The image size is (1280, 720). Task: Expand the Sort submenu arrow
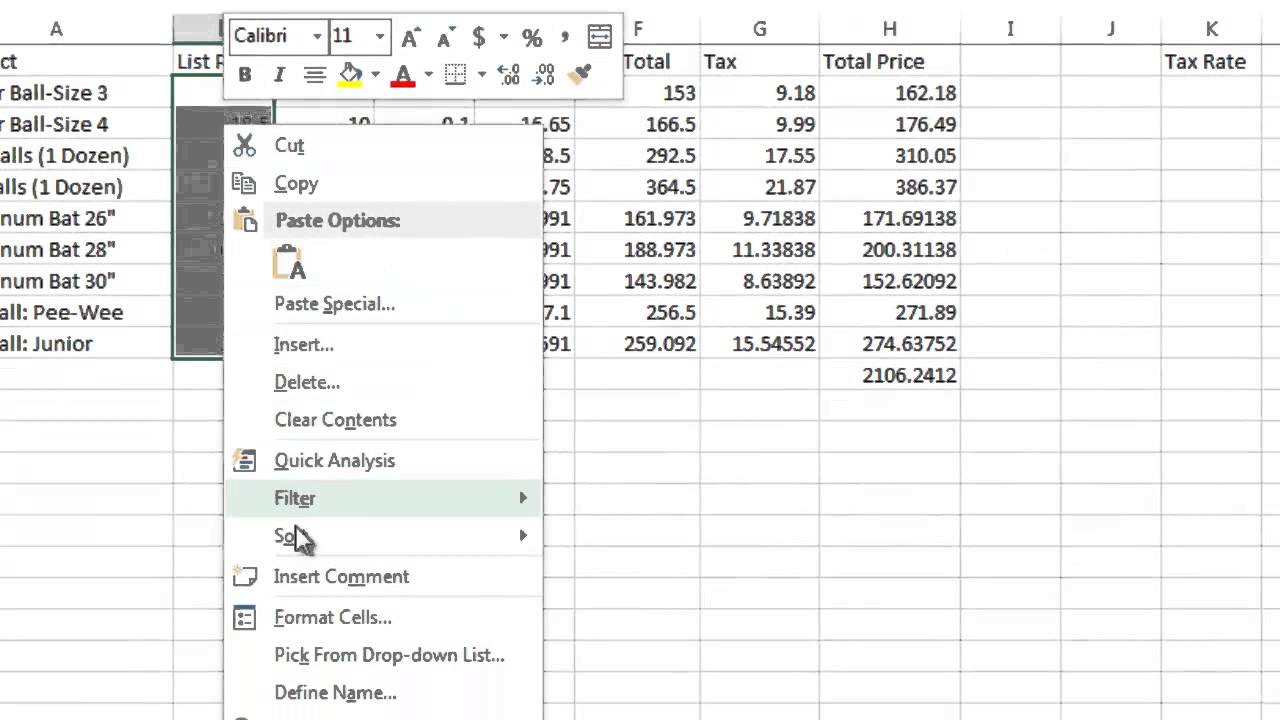pos(522,536)
